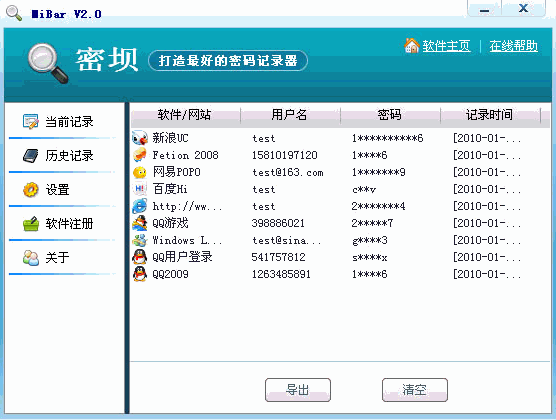Click the 设置 gear icon
The height and width of the screenshot is (420, 556).
pos(30,189)
